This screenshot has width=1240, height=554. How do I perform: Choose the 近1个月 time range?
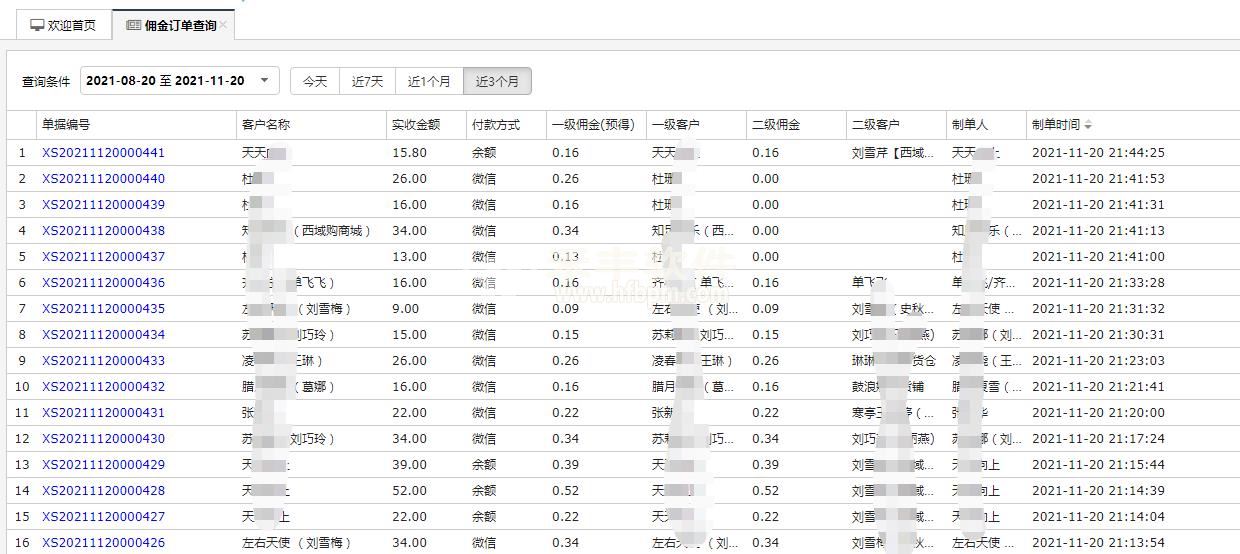click(429, 81)
